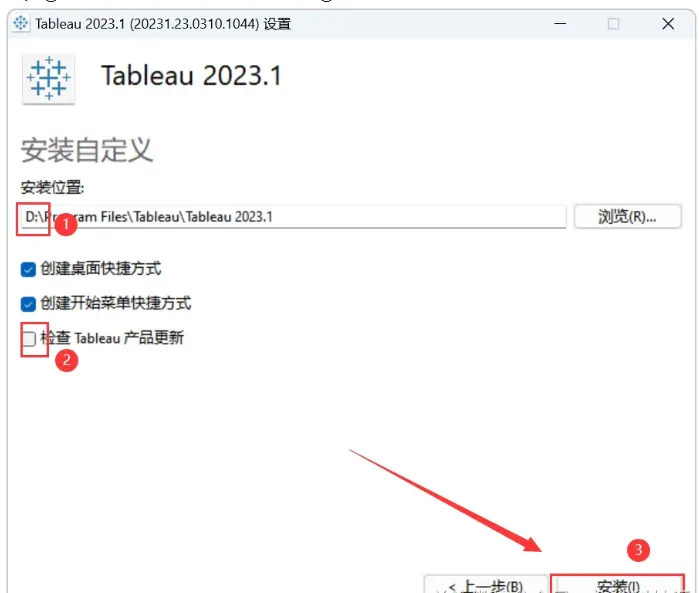Close the Tableau setup window

coord(668,24)
